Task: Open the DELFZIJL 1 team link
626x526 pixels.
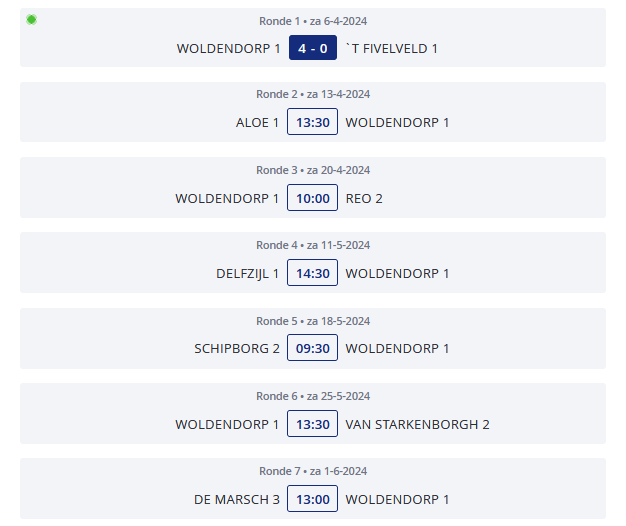Action: (247, 273)
